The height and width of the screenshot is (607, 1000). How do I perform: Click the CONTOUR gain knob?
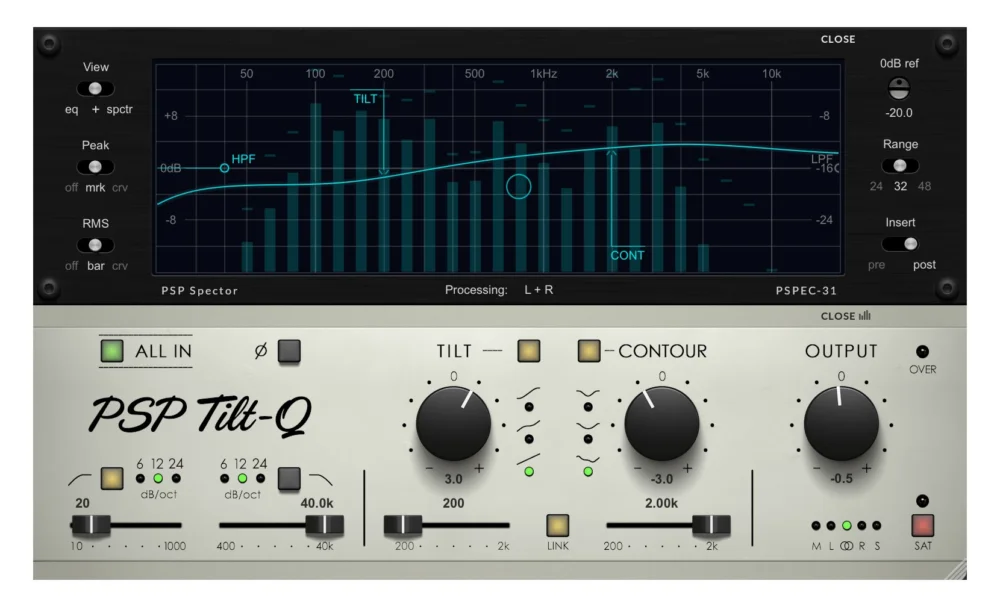(x=661, y=423)
